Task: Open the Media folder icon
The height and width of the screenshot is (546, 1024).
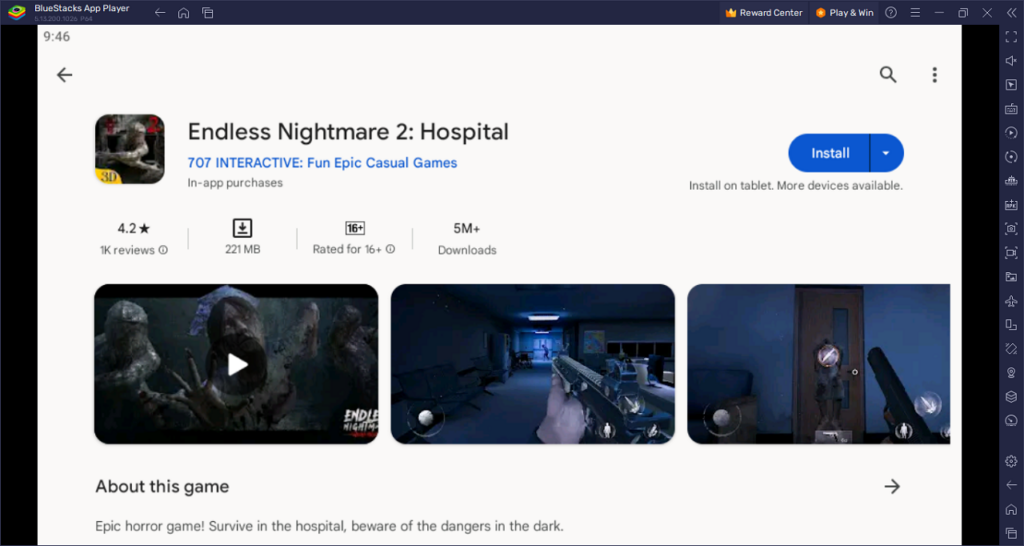Action: 1011,277
